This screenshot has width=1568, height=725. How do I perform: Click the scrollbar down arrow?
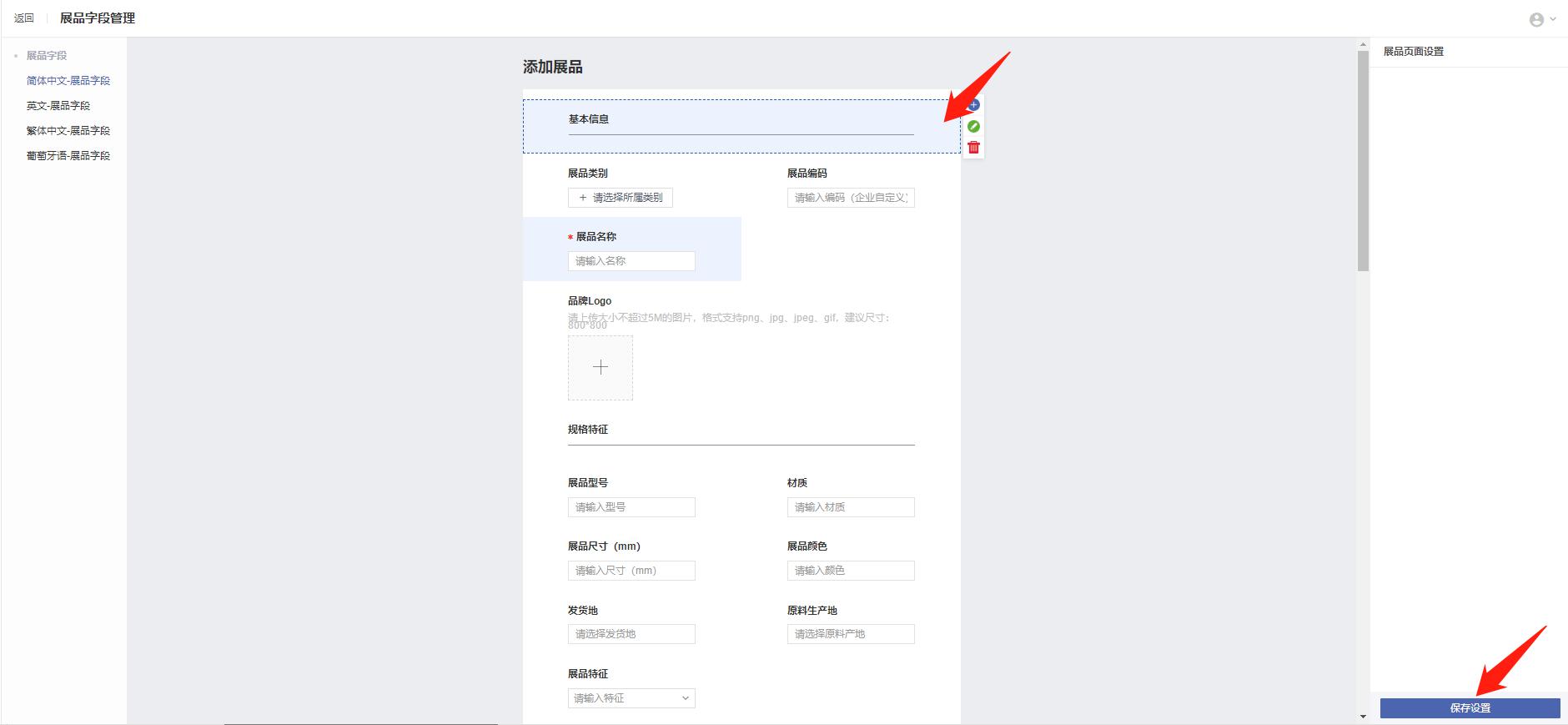pos(1363,717)
